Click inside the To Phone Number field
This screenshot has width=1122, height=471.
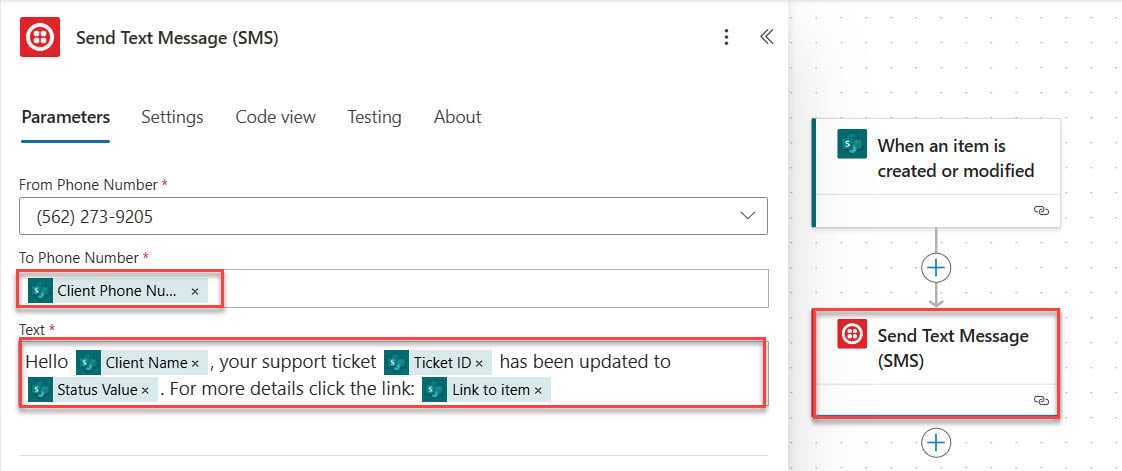point(394,289)
